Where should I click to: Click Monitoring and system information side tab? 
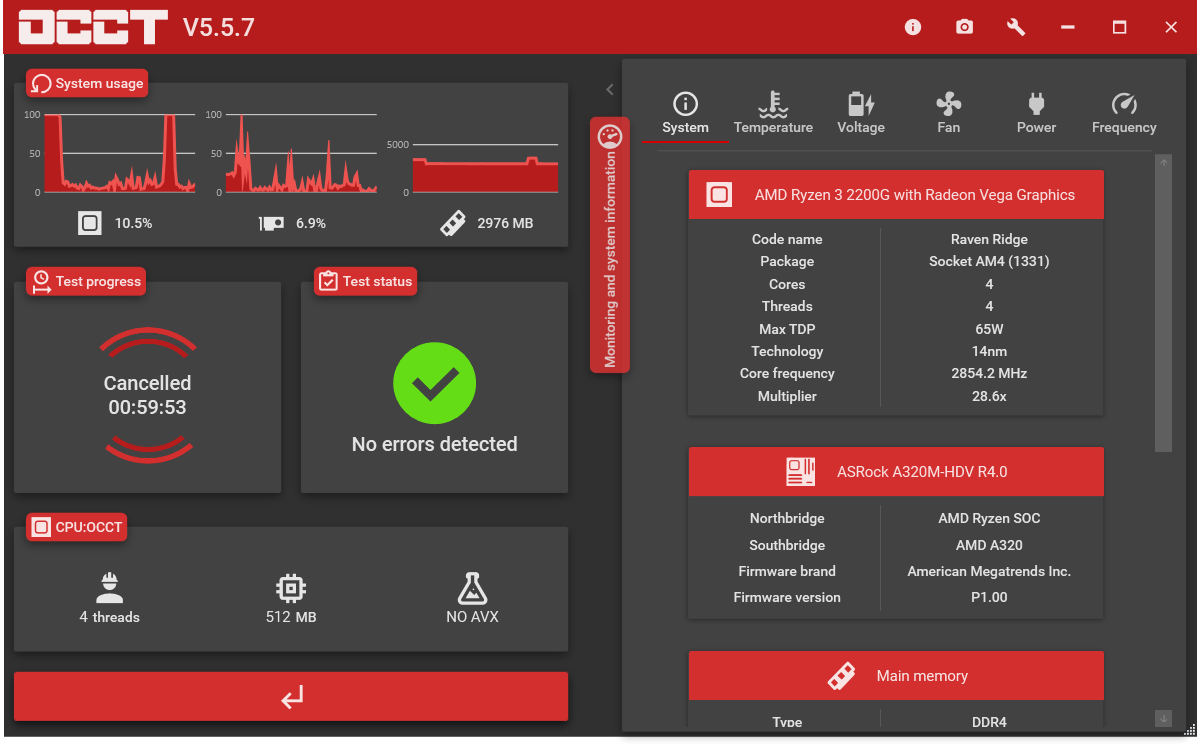coord(610,245)
